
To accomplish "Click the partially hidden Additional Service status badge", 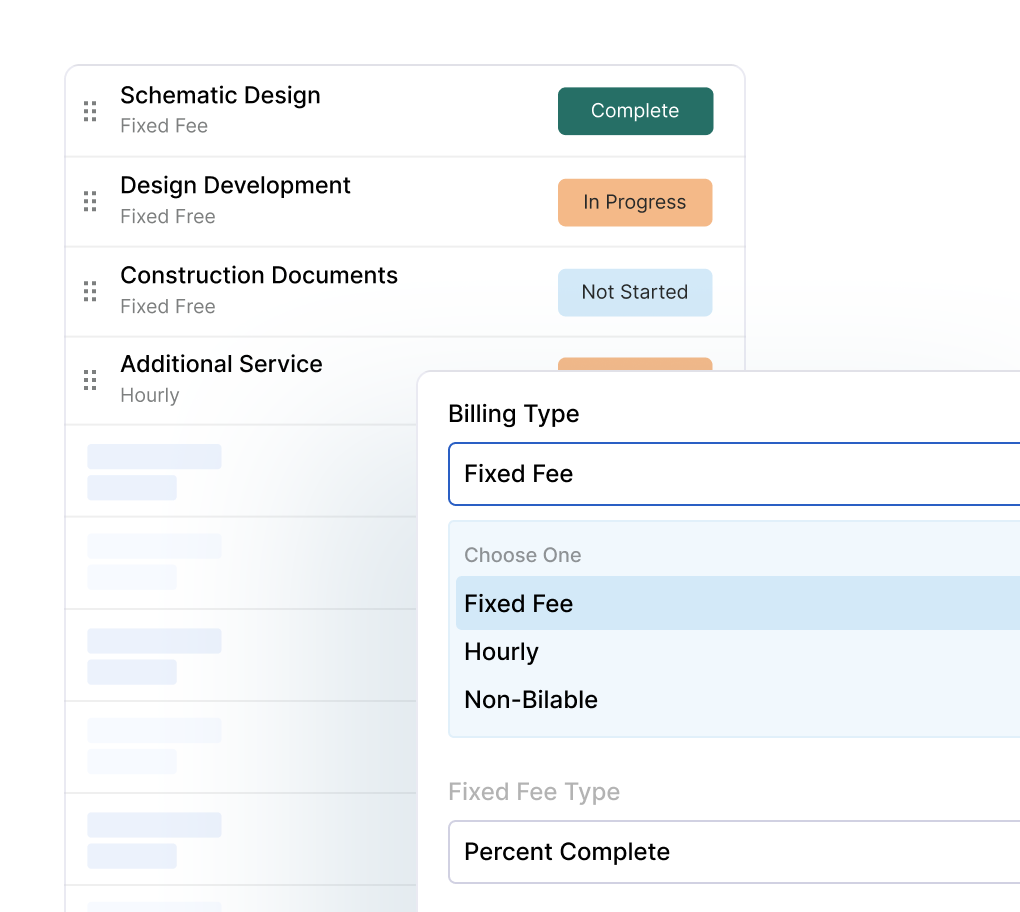I will tap(635, 364).
